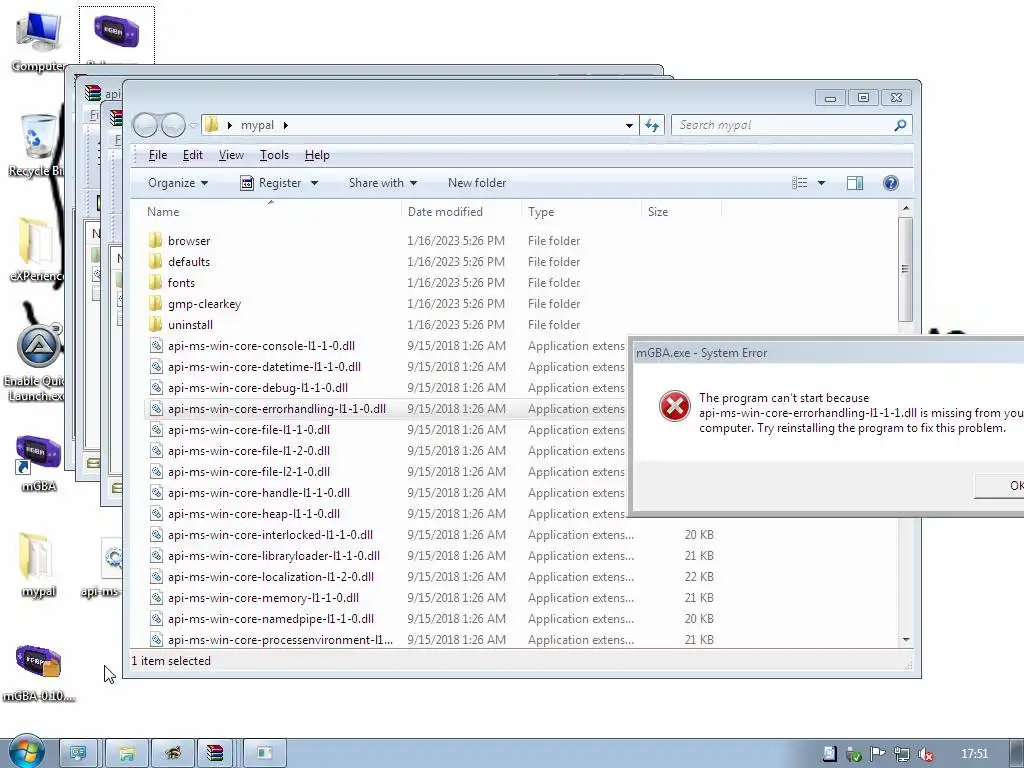Screen dimensions: 1024x768
Task: Sort by the Date modified column header
Action: coord(461,212)
